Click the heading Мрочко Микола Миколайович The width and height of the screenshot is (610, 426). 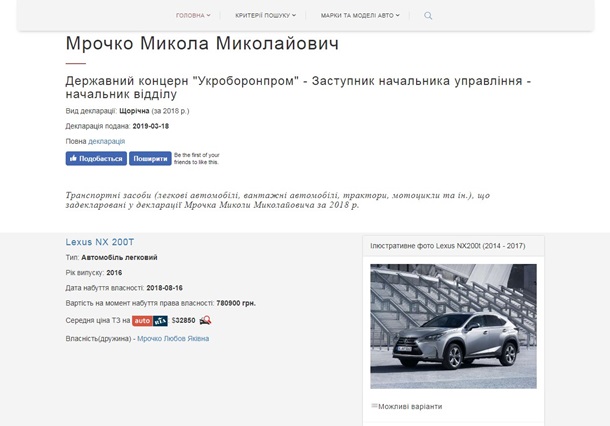click(202, 44)
